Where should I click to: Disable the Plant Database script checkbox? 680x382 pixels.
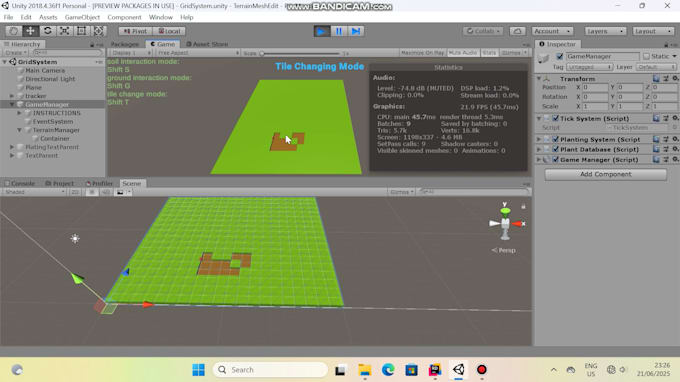click(556, 149)
